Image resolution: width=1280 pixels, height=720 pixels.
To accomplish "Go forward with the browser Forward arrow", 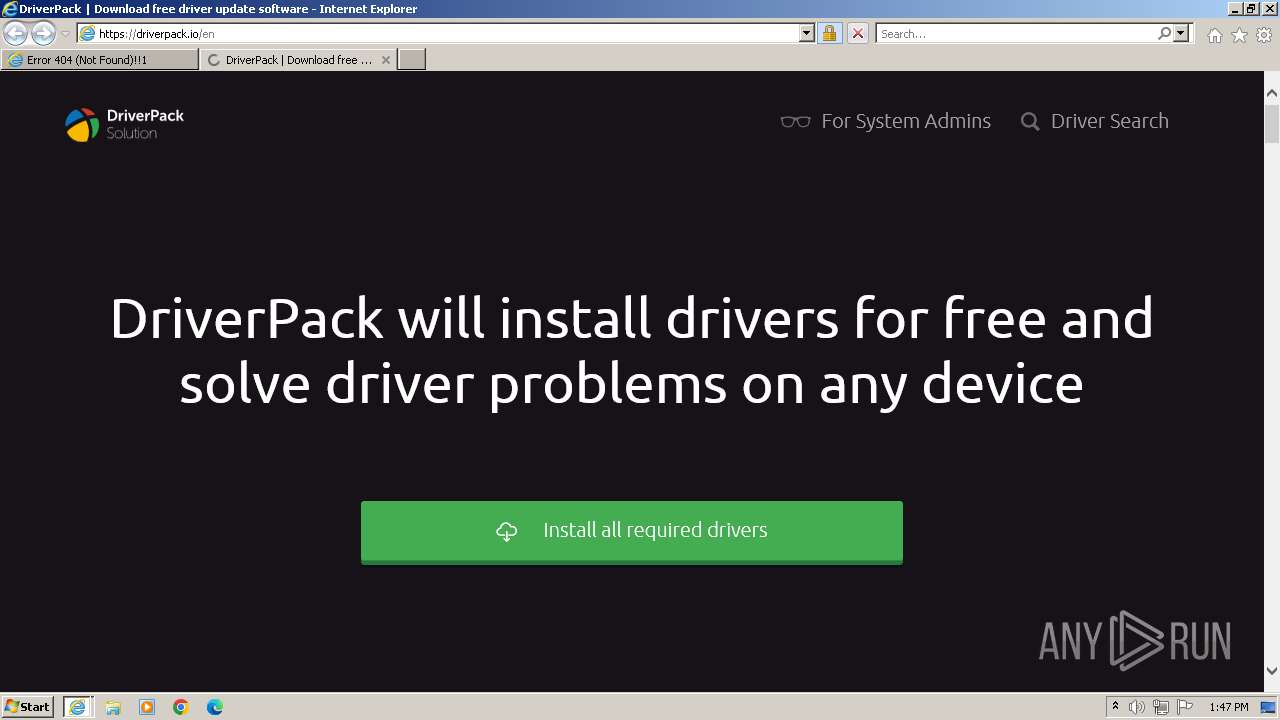I will [43, 33].
